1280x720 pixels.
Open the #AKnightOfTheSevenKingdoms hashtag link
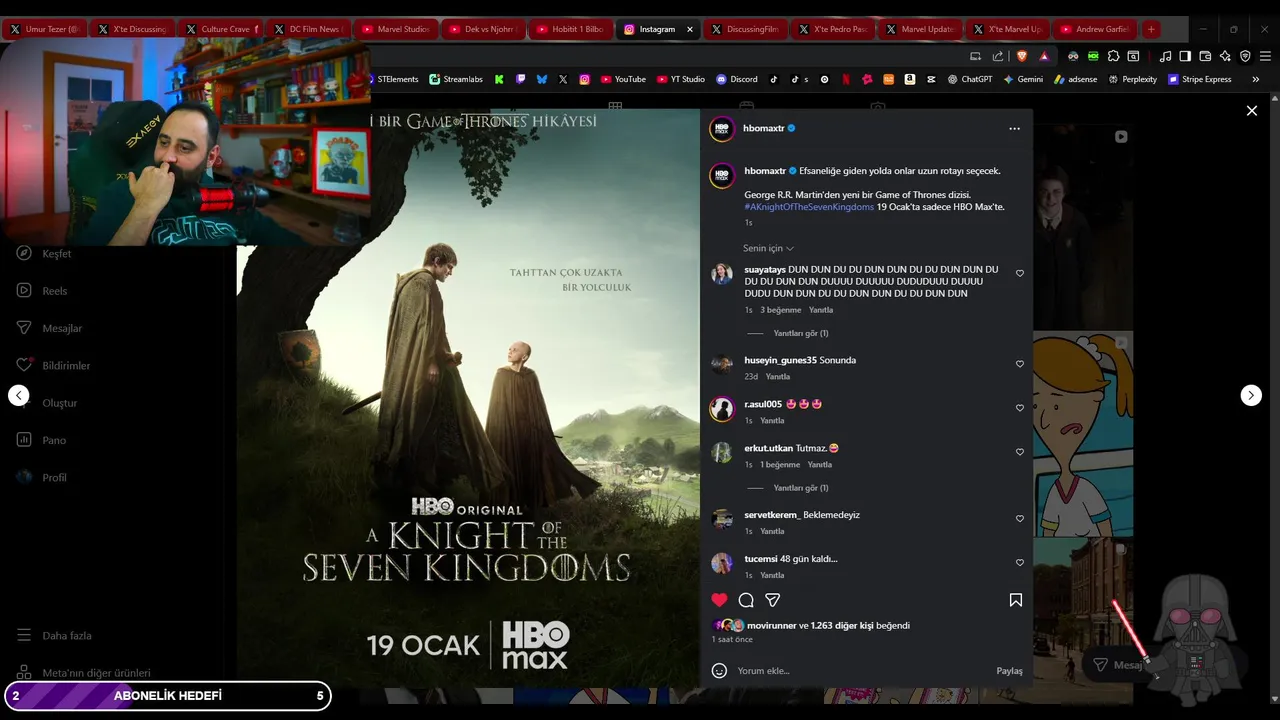(809, 207)
